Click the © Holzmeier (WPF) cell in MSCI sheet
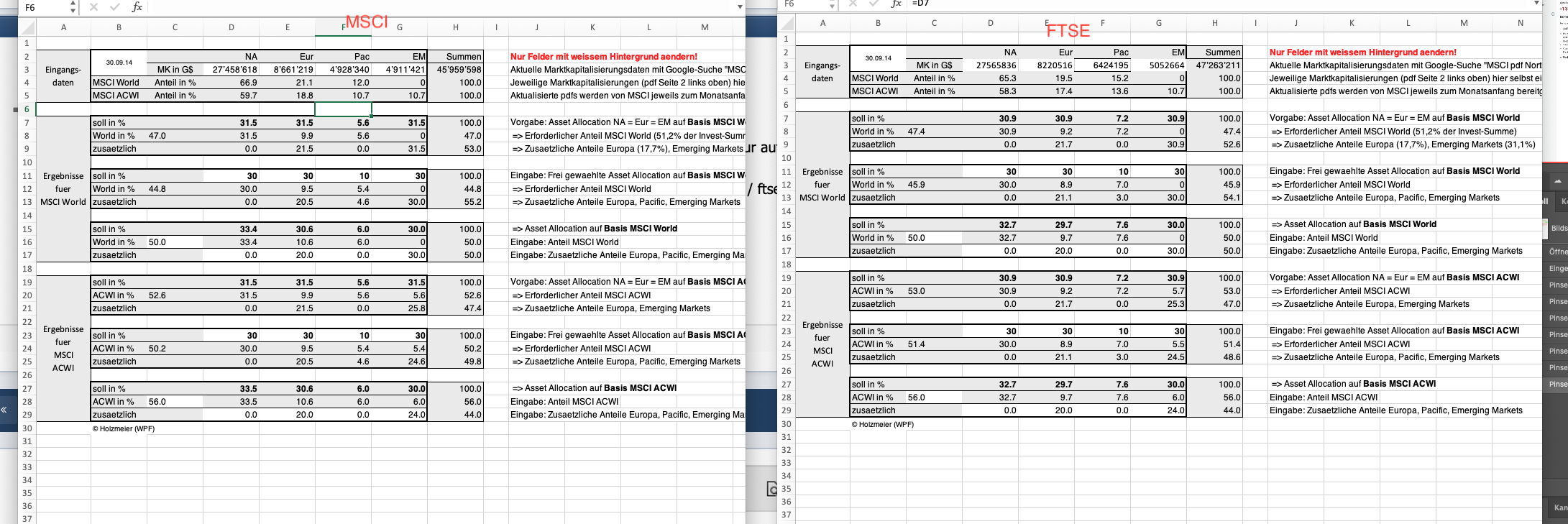Viewport: 1568px width, 524px height. pos(123,428)
